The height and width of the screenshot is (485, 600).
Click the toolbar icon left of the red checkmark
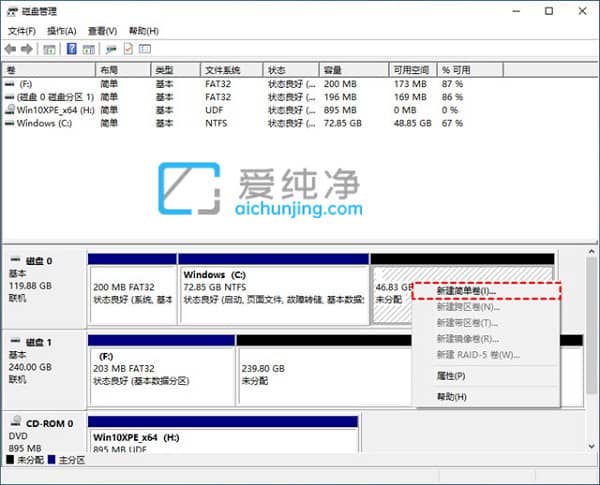(111, 49)
